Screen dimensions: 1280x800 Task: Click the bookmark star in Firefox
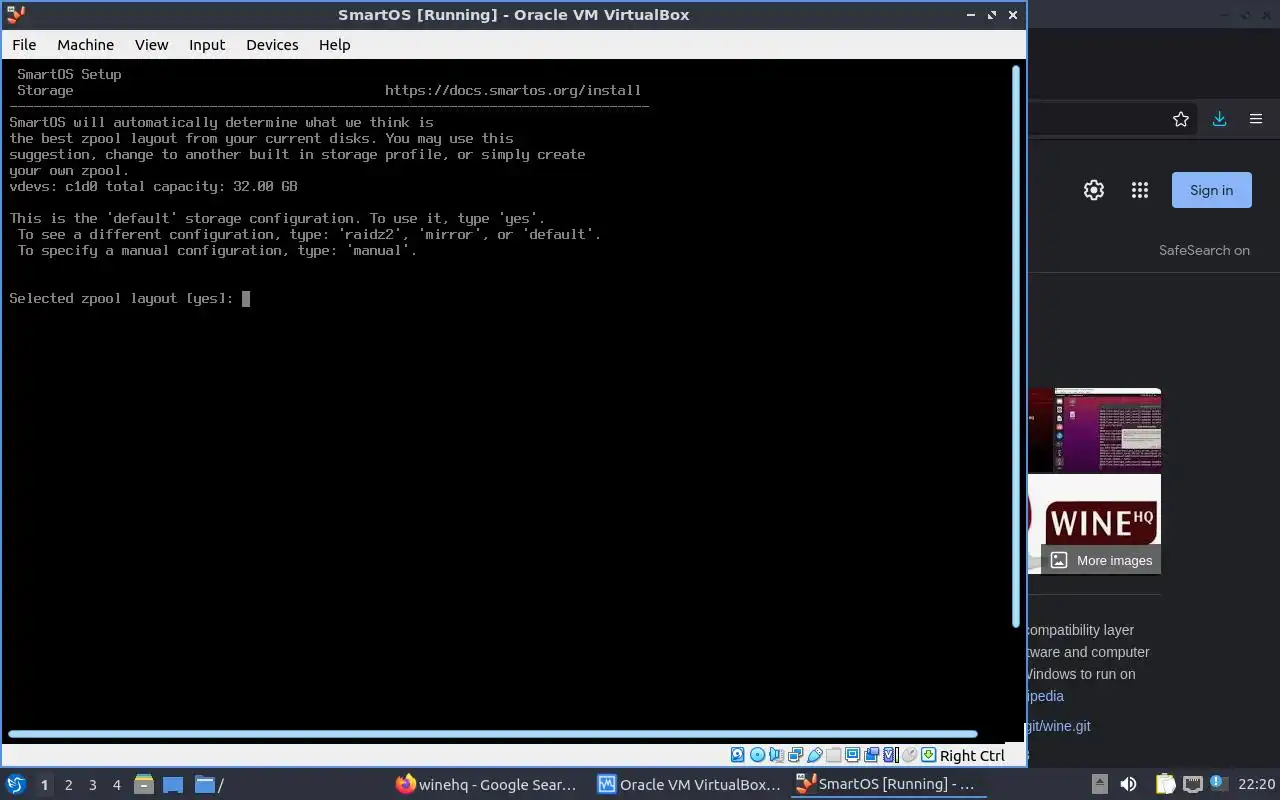click(x=1181, y=119)
